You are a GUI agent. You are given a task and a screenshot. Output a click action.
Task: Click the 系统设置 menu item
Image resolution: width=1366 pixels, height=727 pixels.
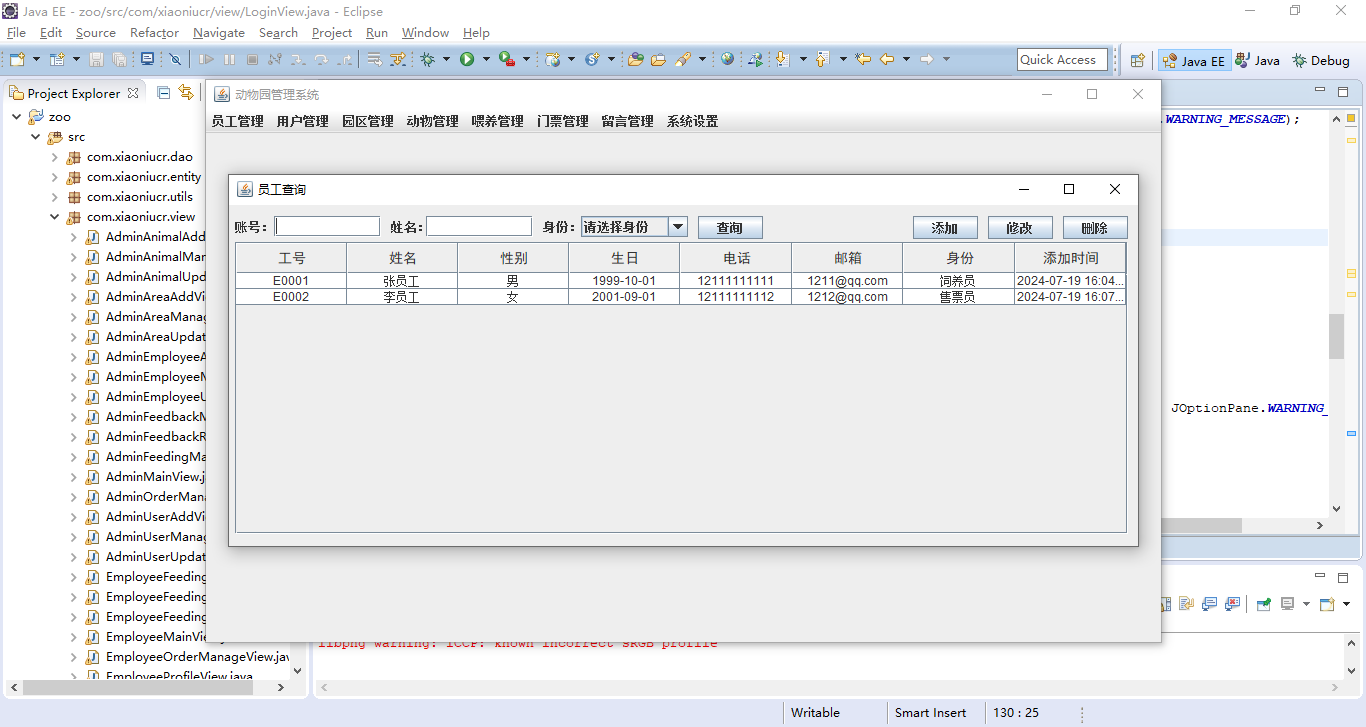point(692,122)
